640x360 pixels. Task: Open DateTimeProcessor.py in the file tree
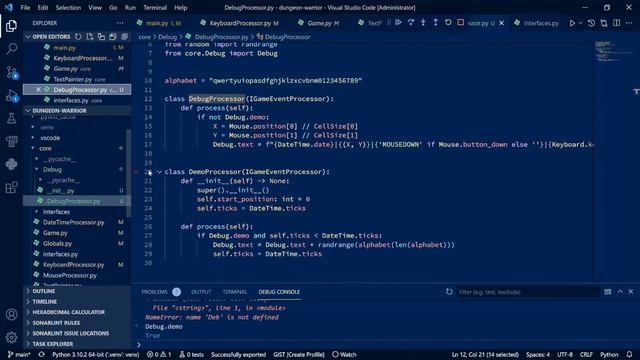point(73,222)
